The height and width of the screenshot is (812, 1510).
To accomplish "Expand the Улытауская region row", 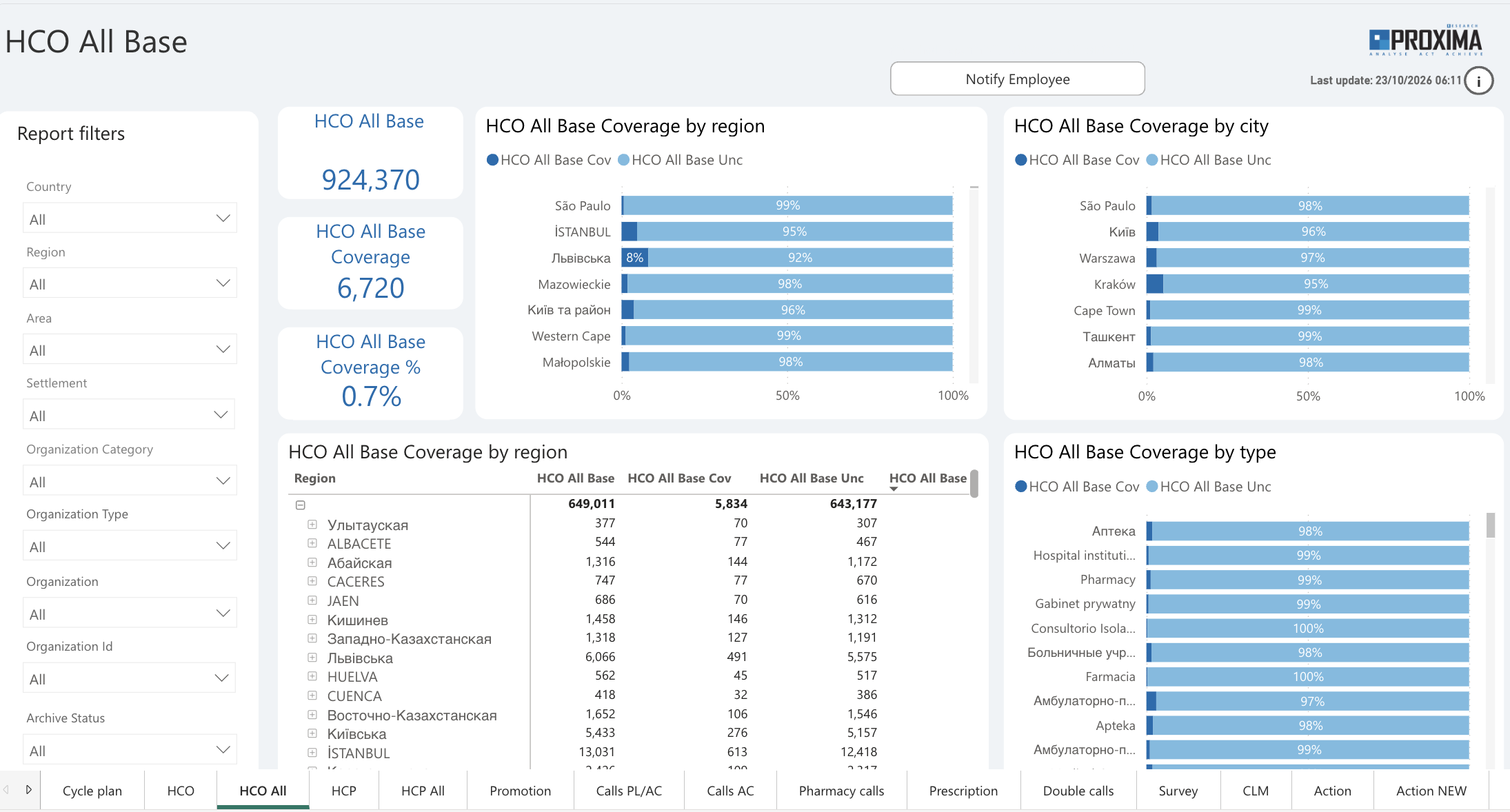I will point(312,525).
